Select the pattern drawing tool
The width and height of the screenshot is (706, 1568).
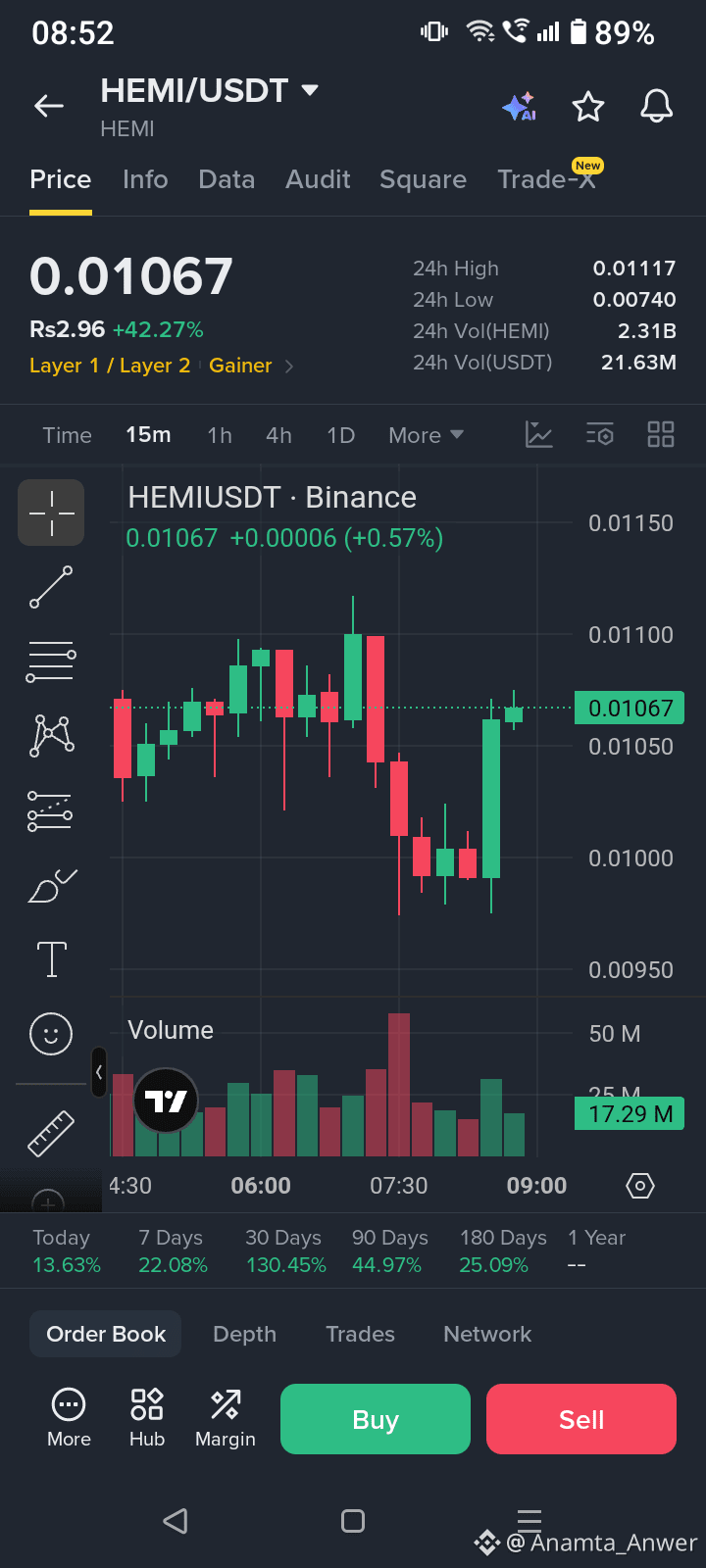click(x=52, y=735)
